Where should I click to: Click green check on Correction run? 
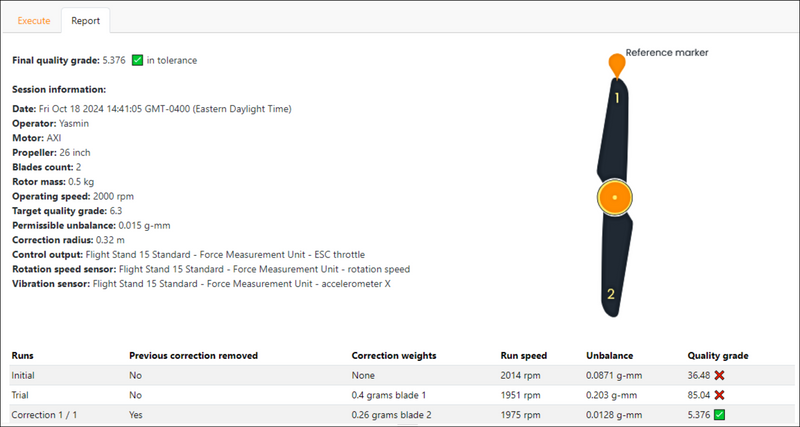719,412
